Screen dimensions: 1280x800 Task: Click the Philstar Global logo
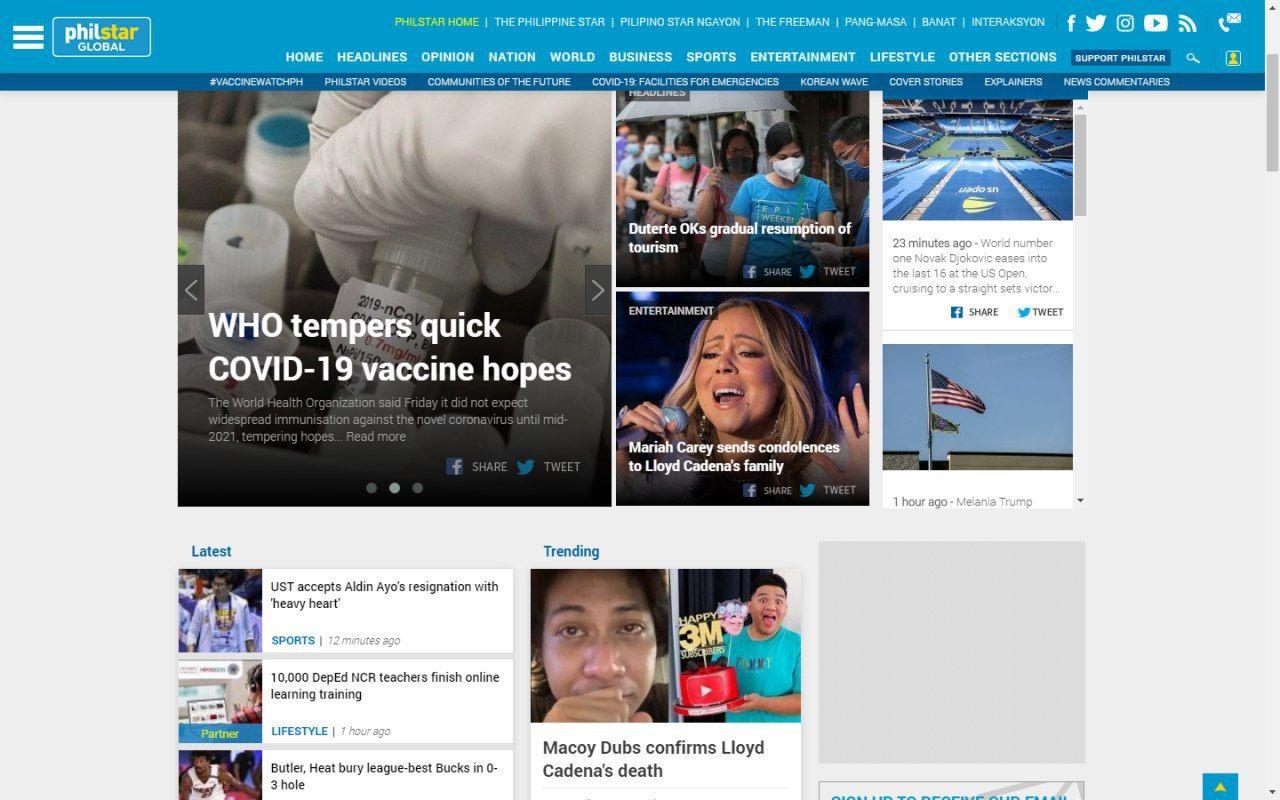click(x=102, y=37)
